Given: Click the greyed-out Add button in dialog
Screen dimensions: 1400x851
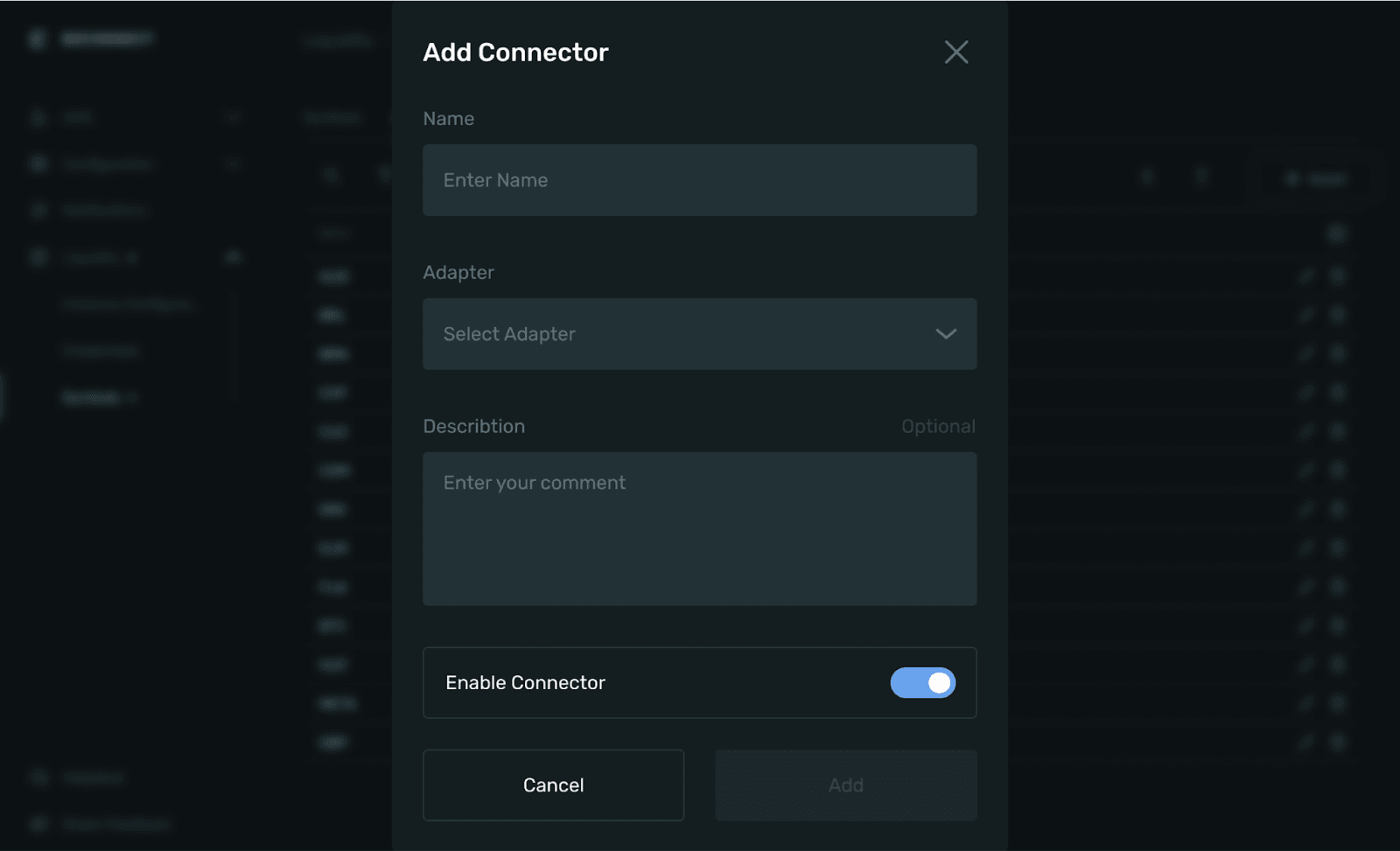Looking at the screenshot, I should [x=845, y=785].
